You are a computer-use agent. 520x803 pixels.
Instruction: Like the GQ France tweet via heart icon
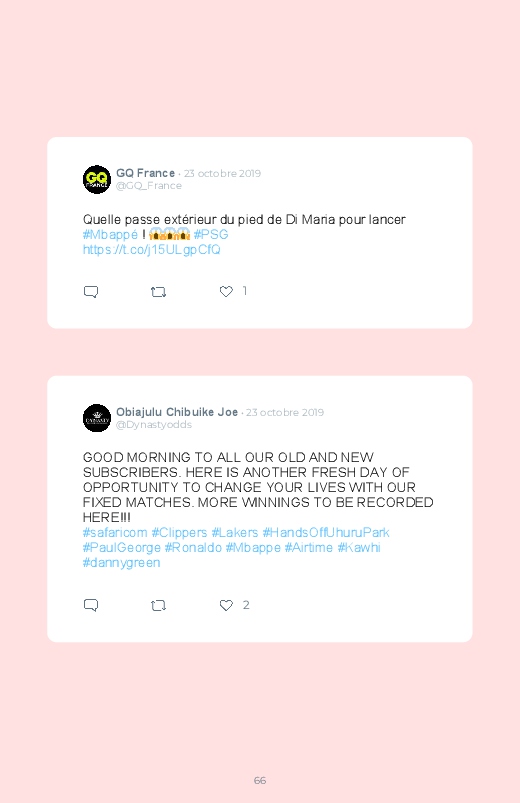pyautogui.click(x=226, y=291)
